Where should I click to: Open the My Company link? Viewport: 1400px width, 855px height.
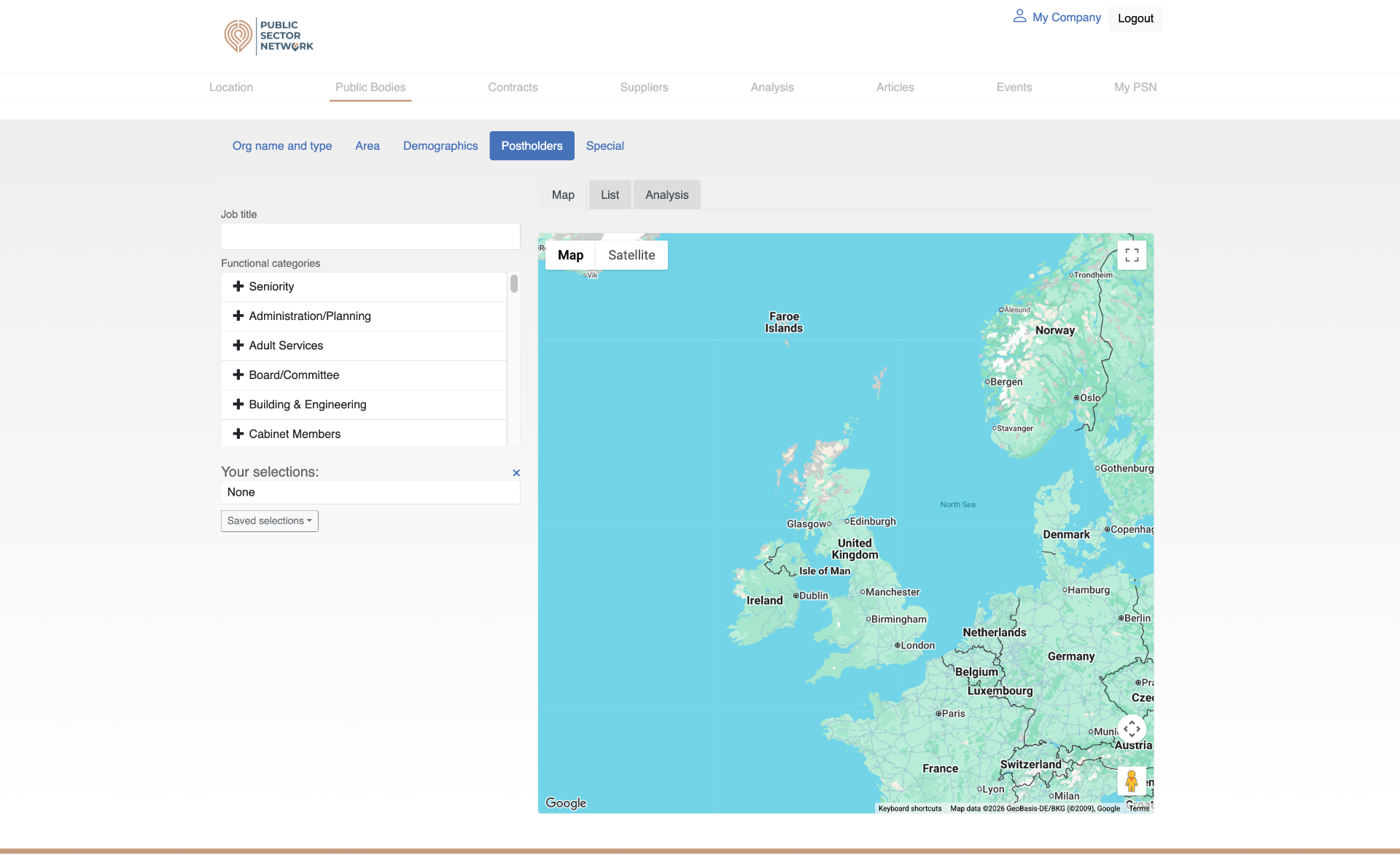point(1066,17)
